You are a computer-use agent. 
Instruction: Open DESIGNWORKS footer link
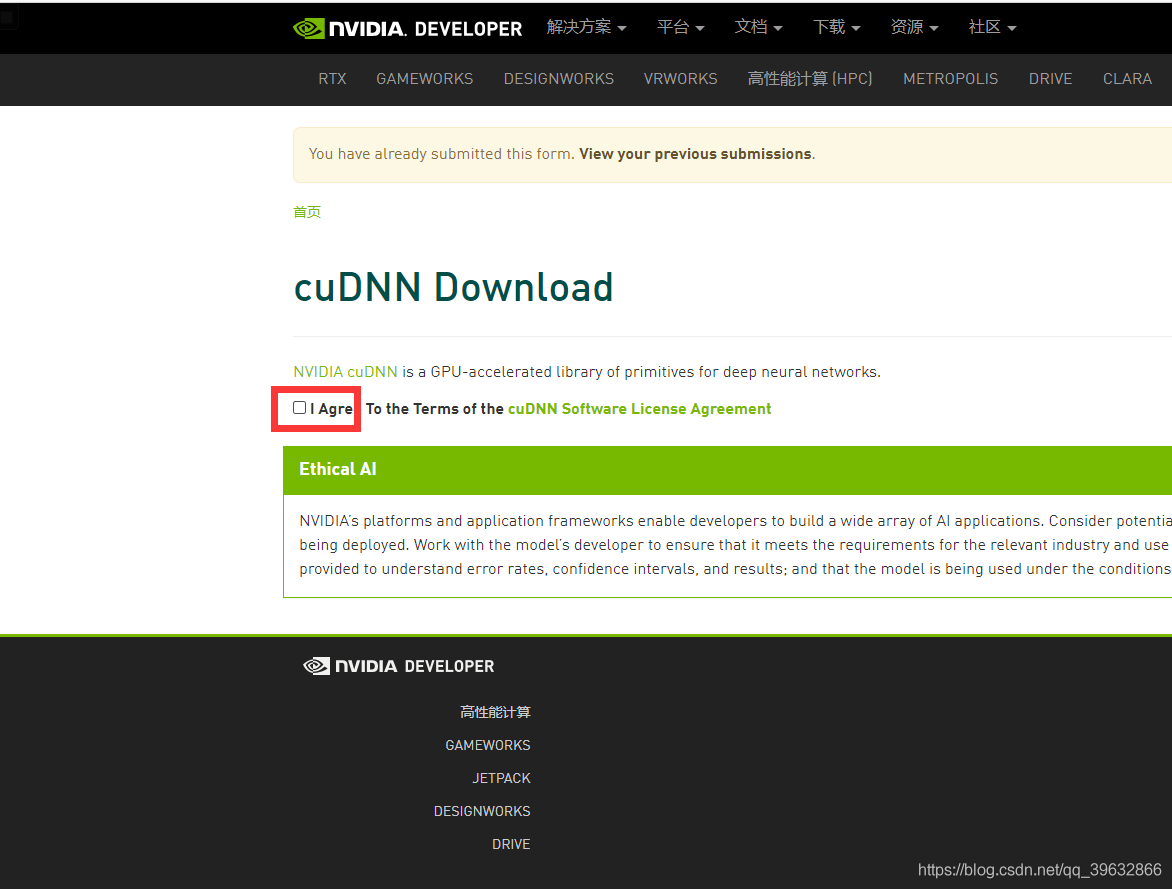pos(482,811)
